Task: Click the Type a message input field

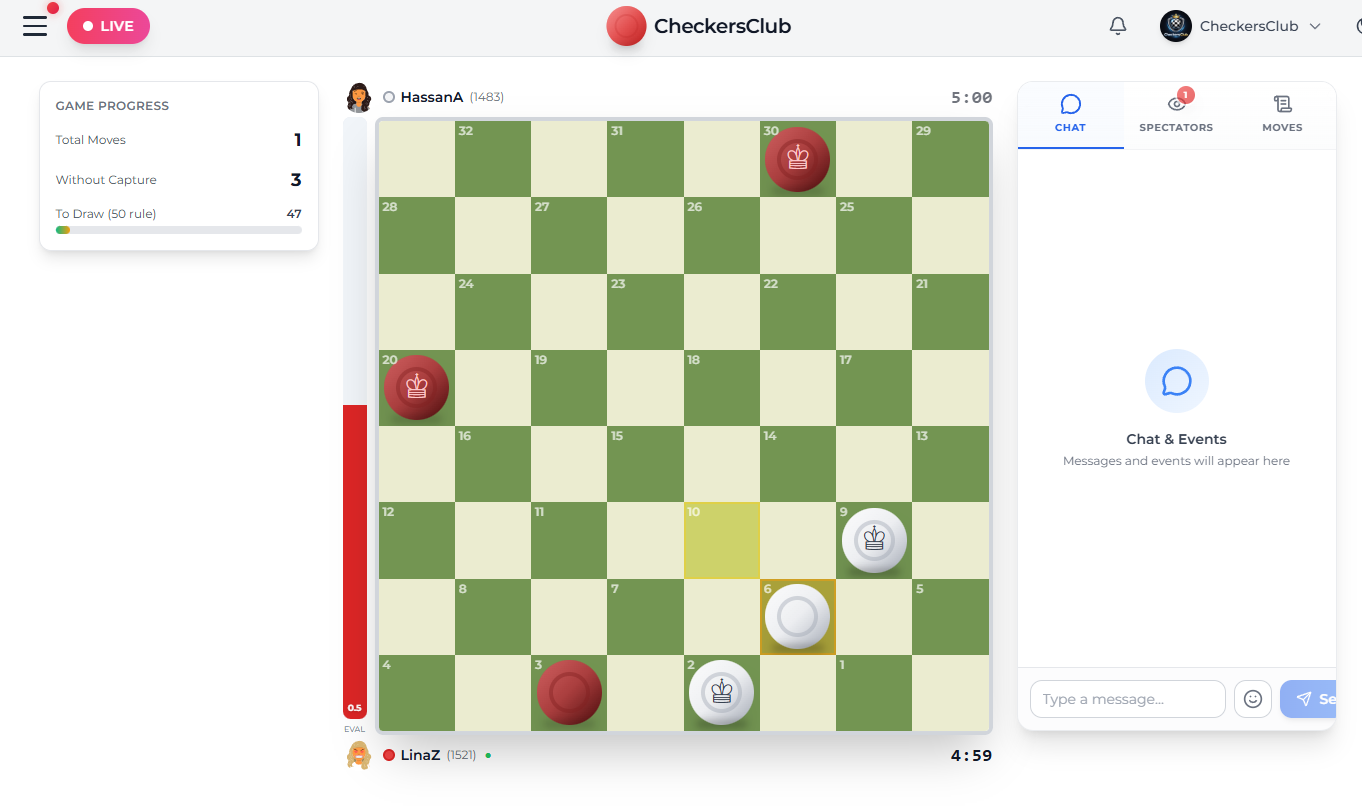Action: pos(1127,698)
